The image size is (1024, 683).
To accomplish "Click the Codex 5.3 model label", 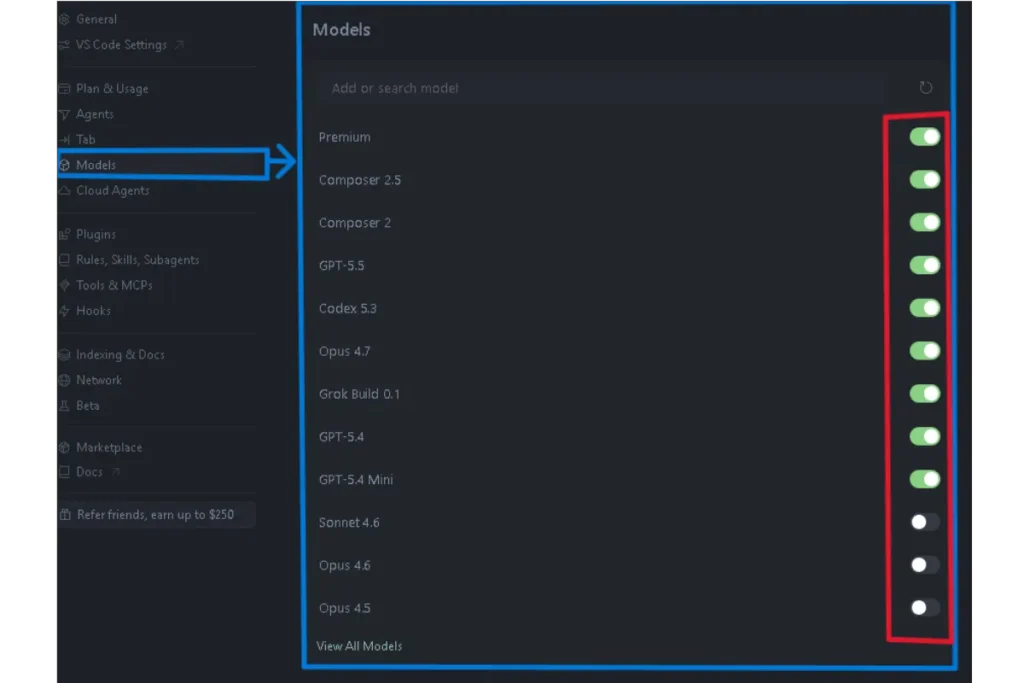I will (x=347, y=308).
